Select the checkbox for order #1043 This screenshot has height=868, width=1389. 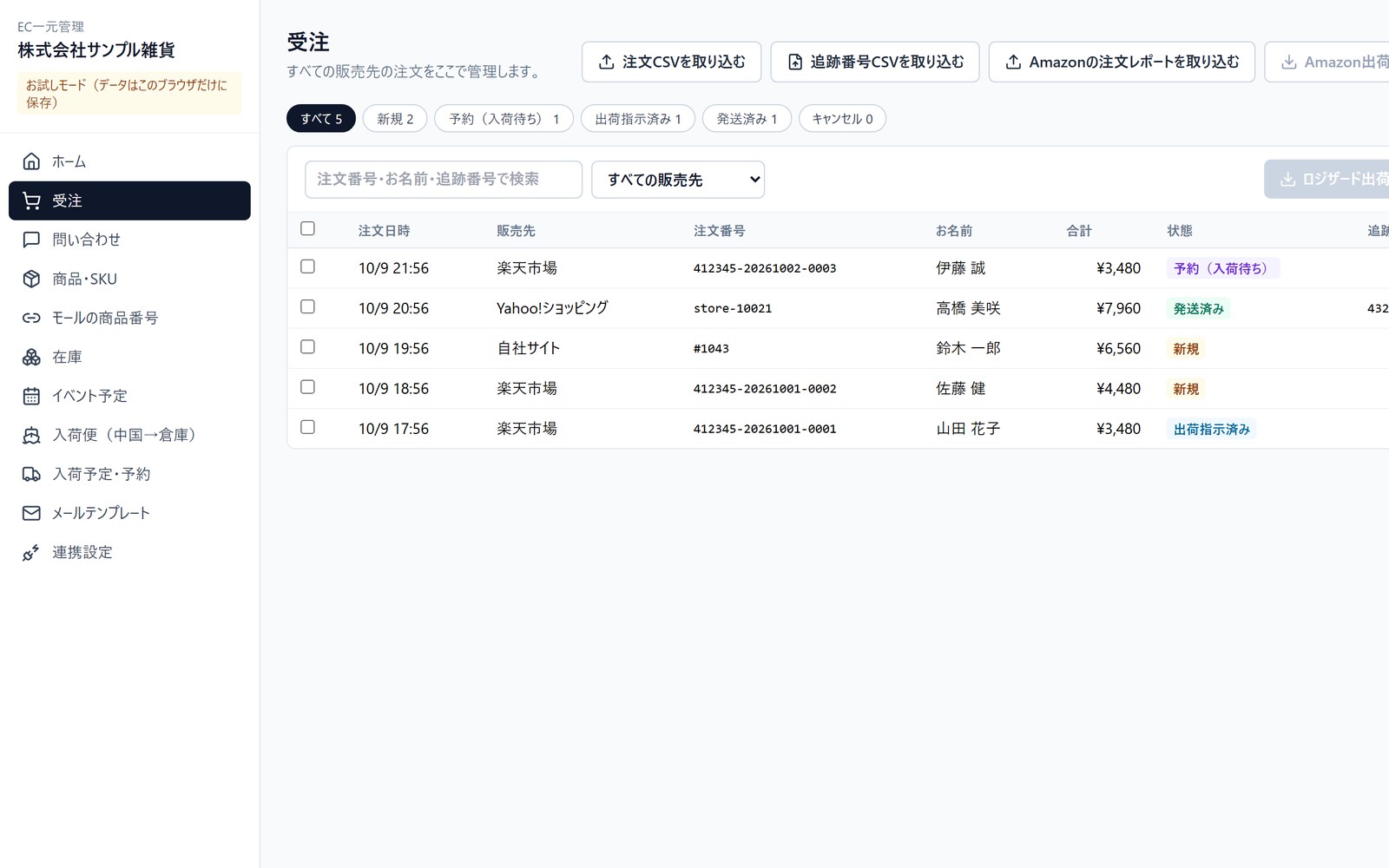307,346
